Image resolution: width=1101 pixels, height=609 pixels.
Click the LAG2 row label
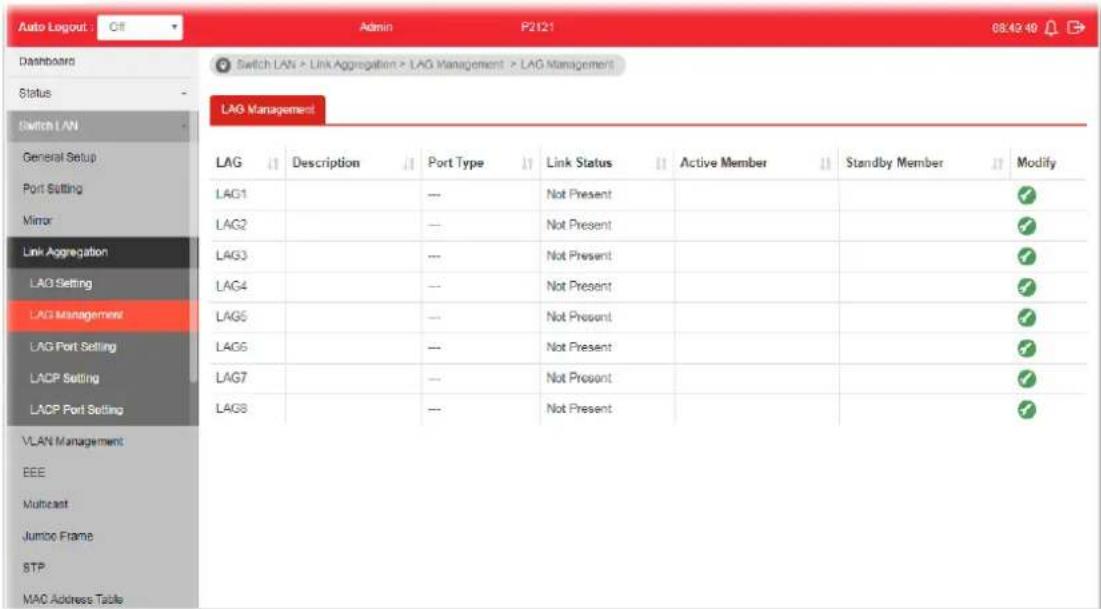[231, 225]
